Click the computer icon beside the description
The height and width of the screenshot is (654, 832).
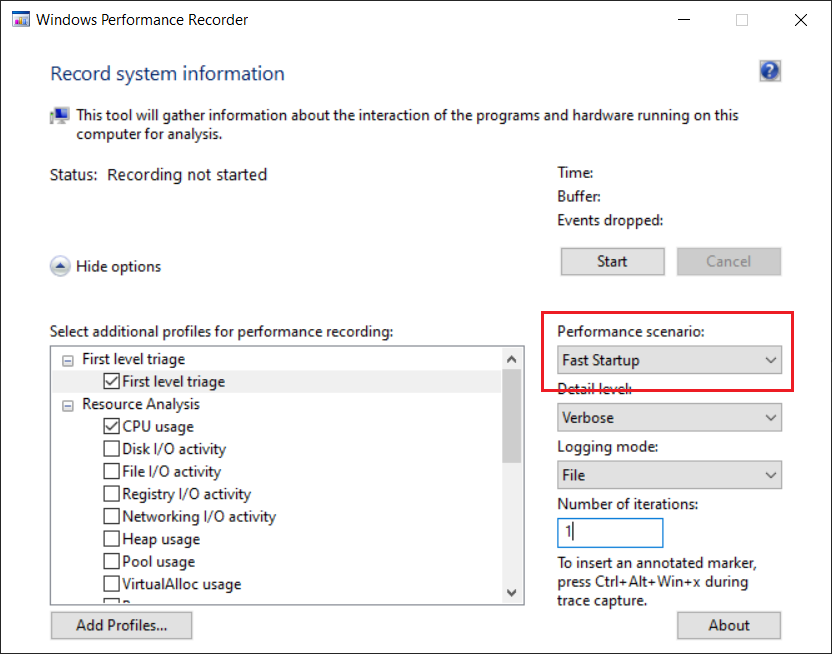[59, 116]
